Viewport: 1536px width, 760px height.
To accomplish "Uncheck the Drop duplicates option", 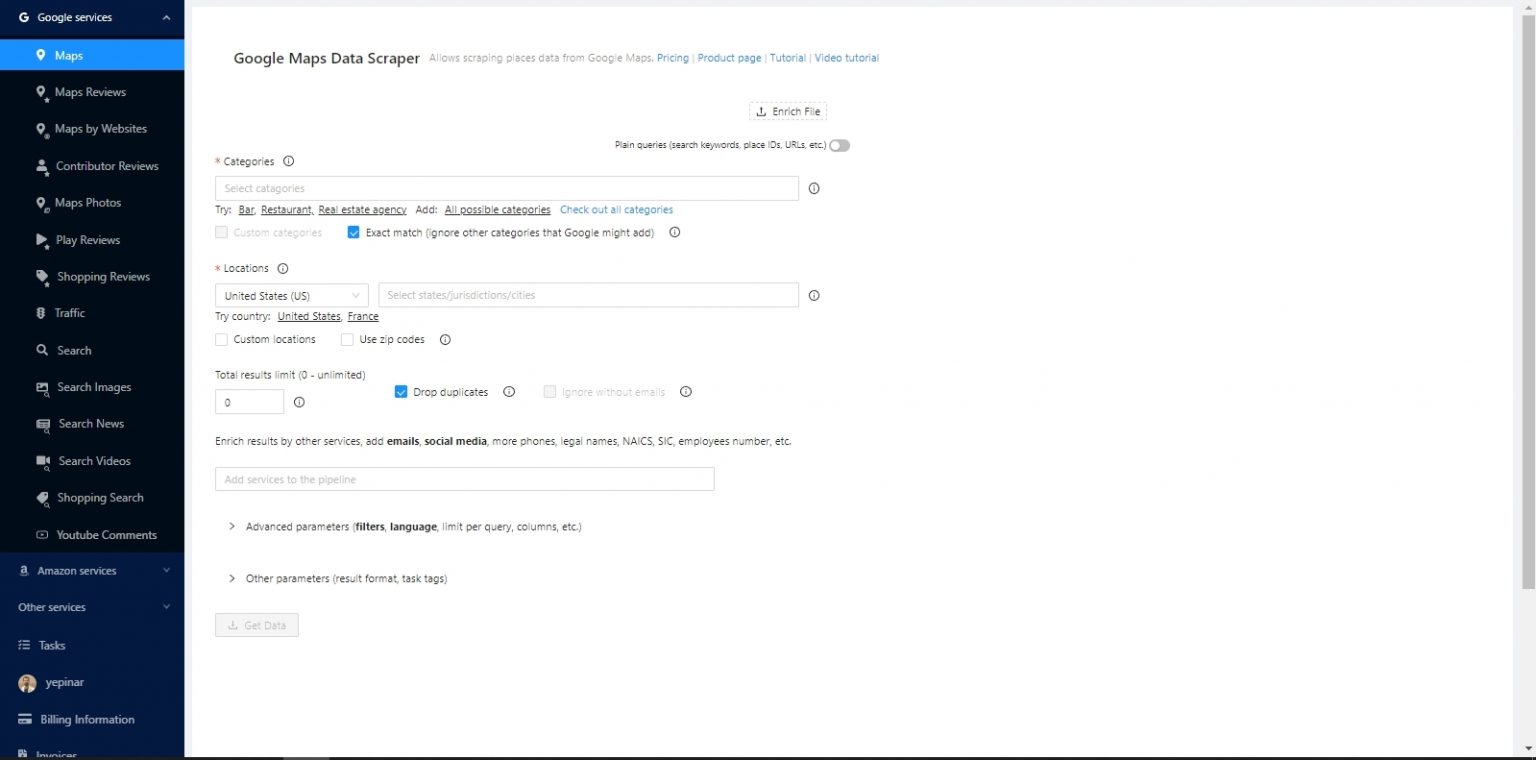I will pos(401,391).
